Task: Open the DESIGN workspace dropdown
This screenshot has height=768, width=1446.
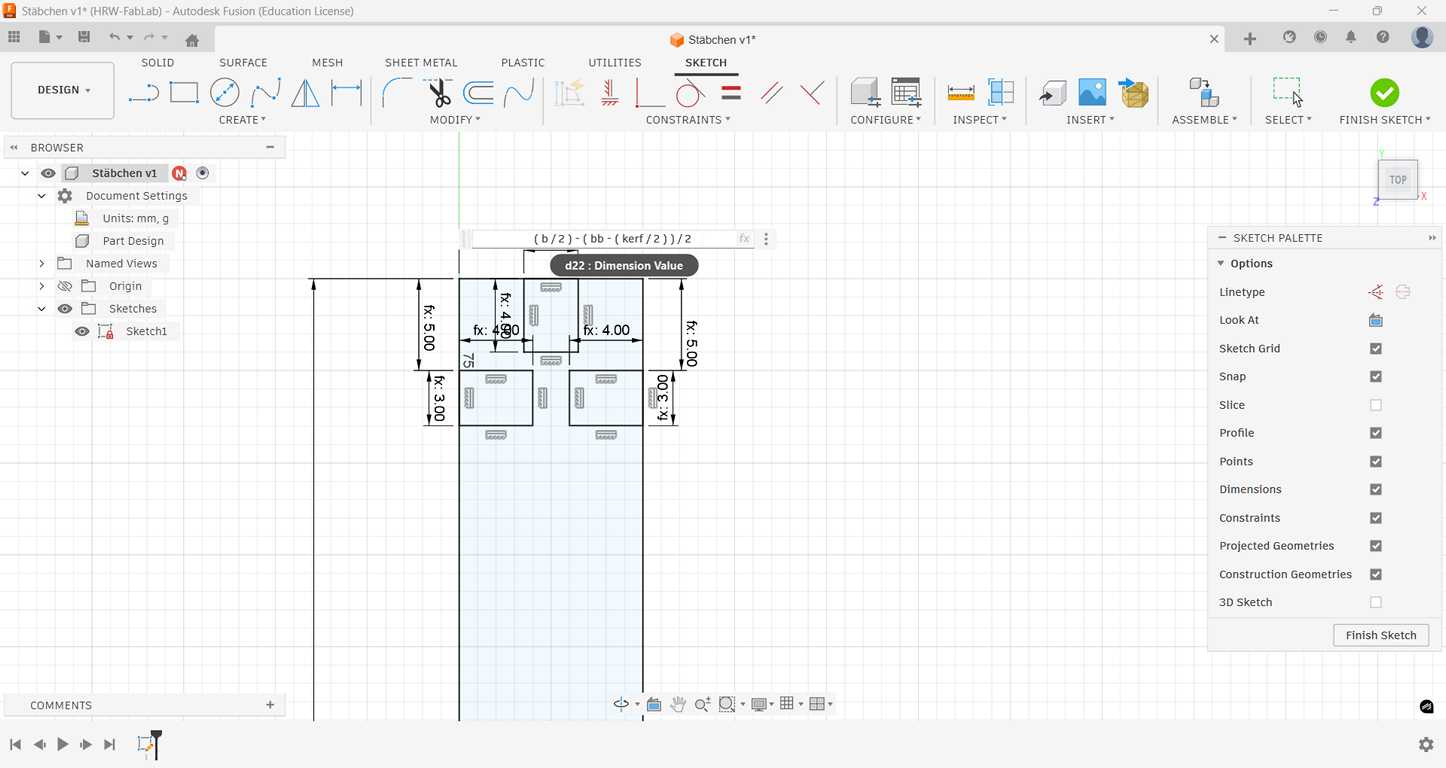Action: point(63,90)
